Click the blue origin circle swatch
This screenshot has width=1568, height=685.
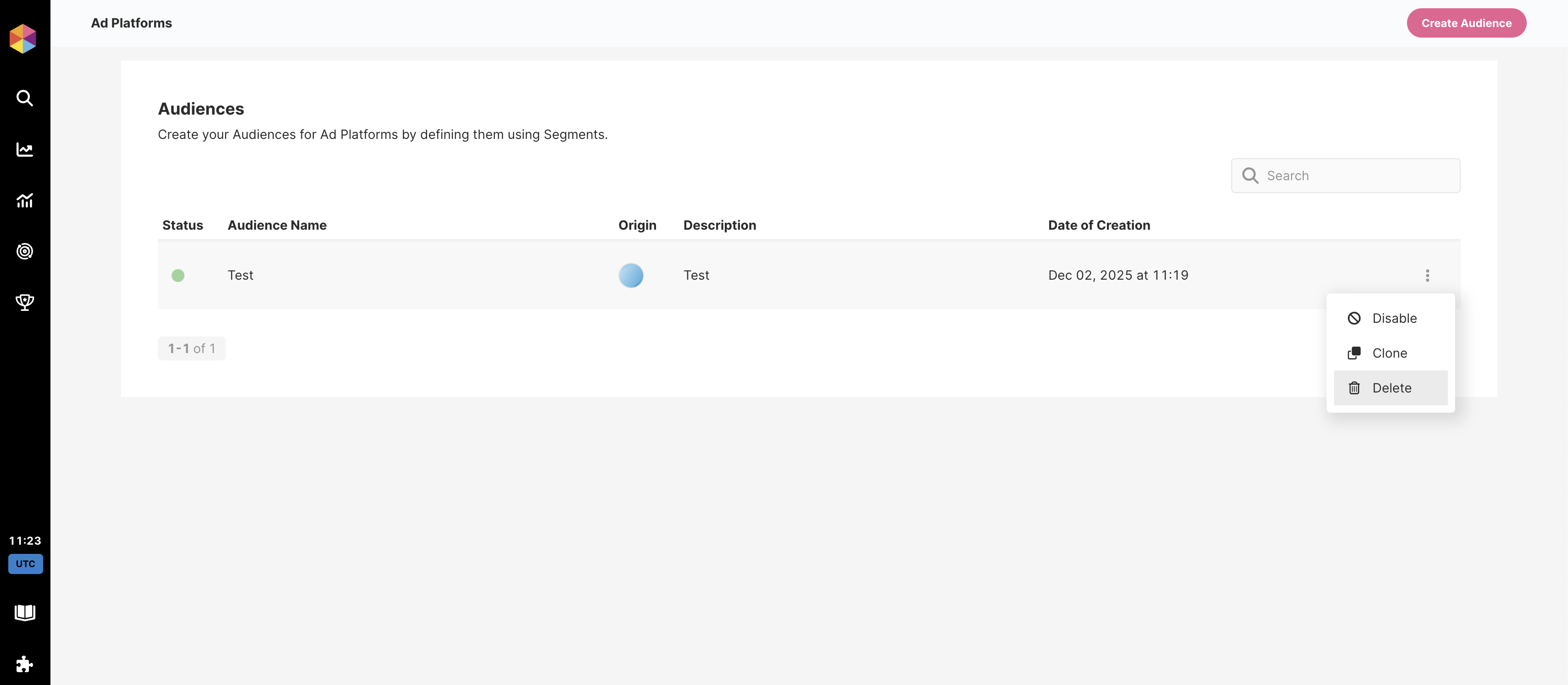coord(631,276)
